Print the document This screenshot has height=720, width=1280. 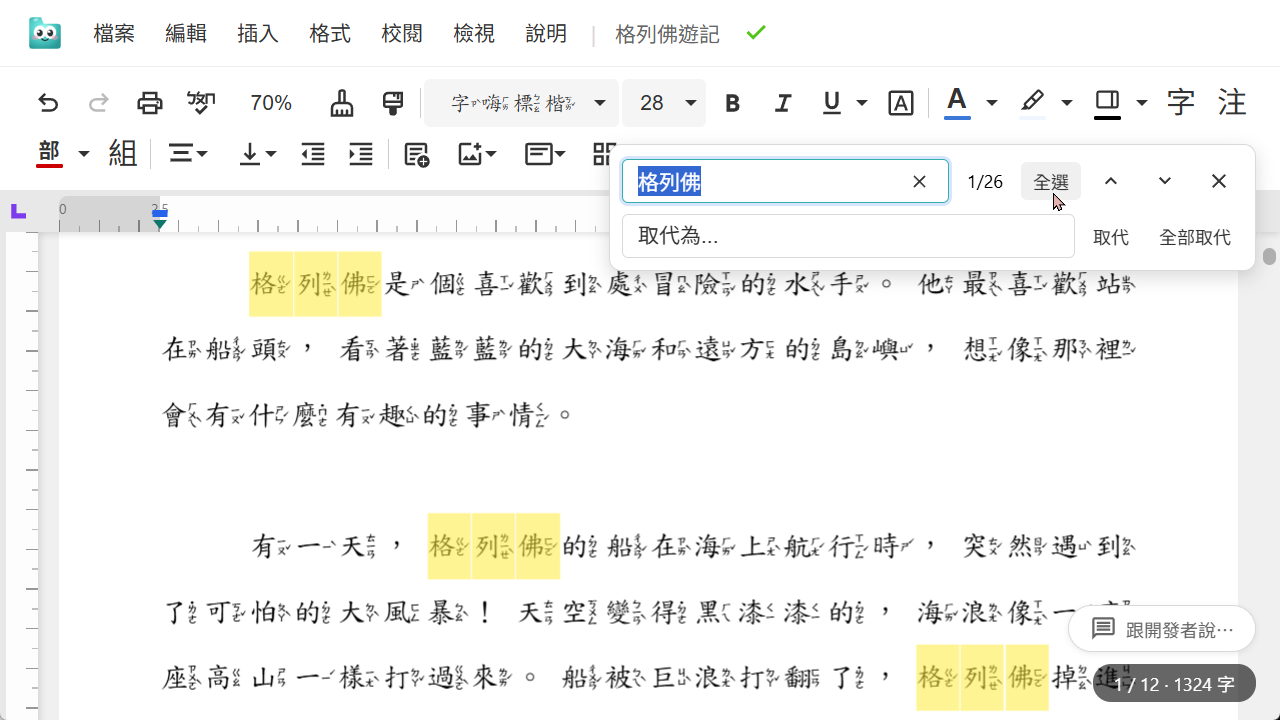(x=149, y=103)
